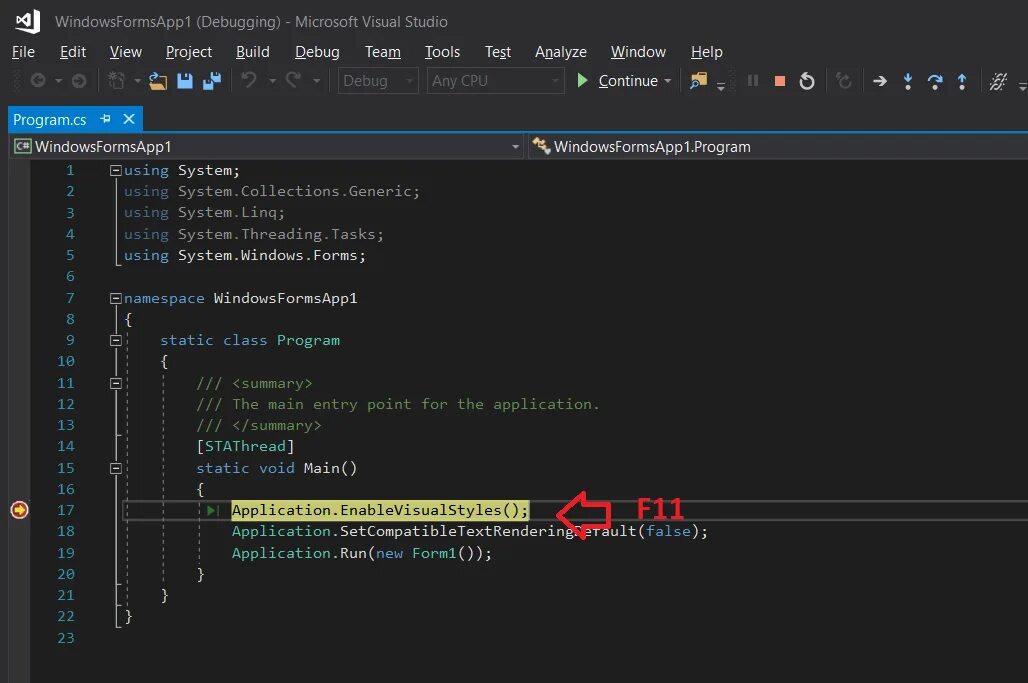Viewport: 1028px width, 683px height.
Task: Click the green Continue play icon
Action: tap(582, 81)
